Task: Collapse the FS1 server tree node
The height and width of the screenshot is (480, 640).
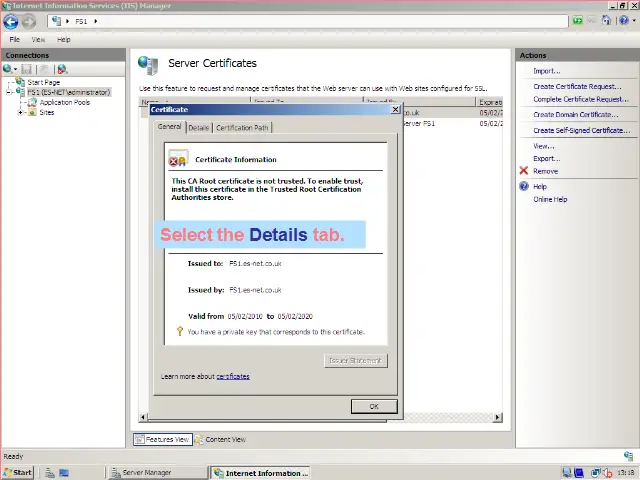Action: (x=9, y=93)
